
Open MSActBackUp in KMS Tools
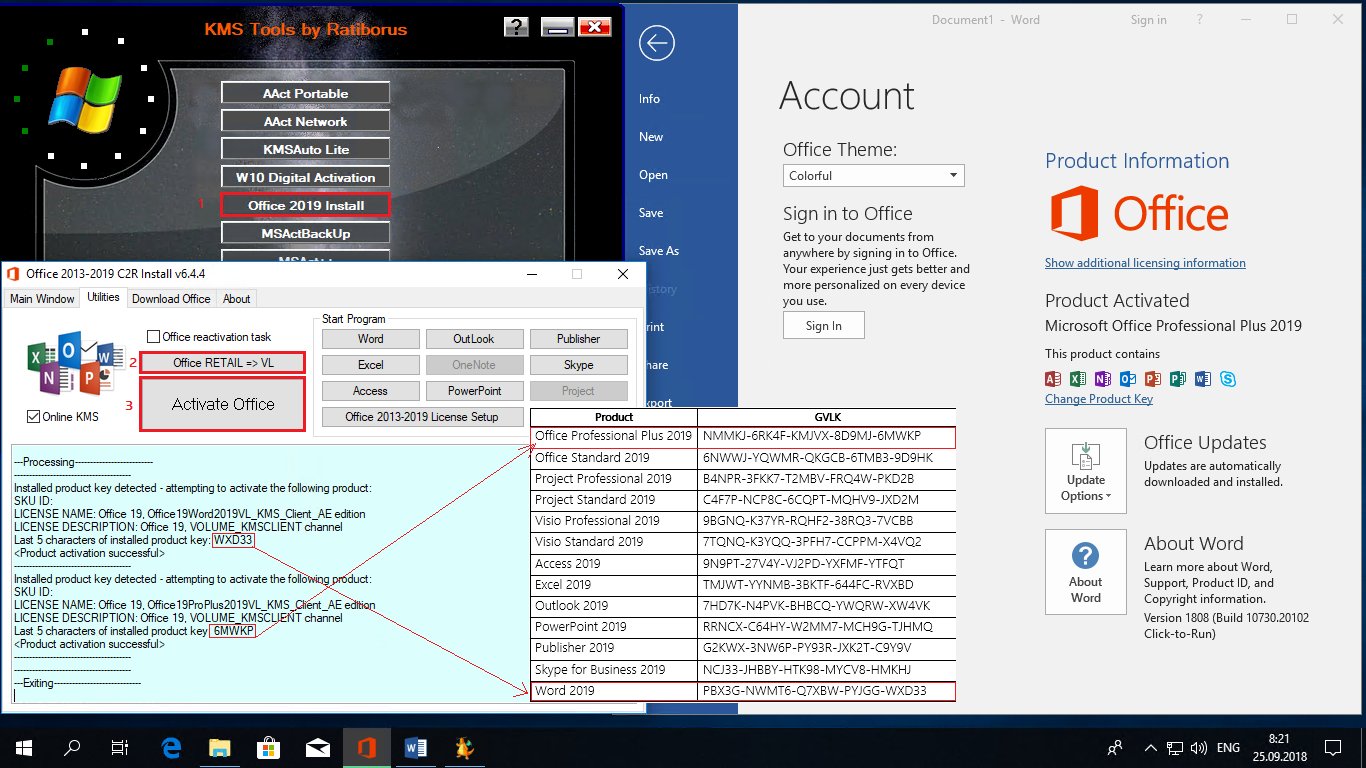tap(306, 233)
